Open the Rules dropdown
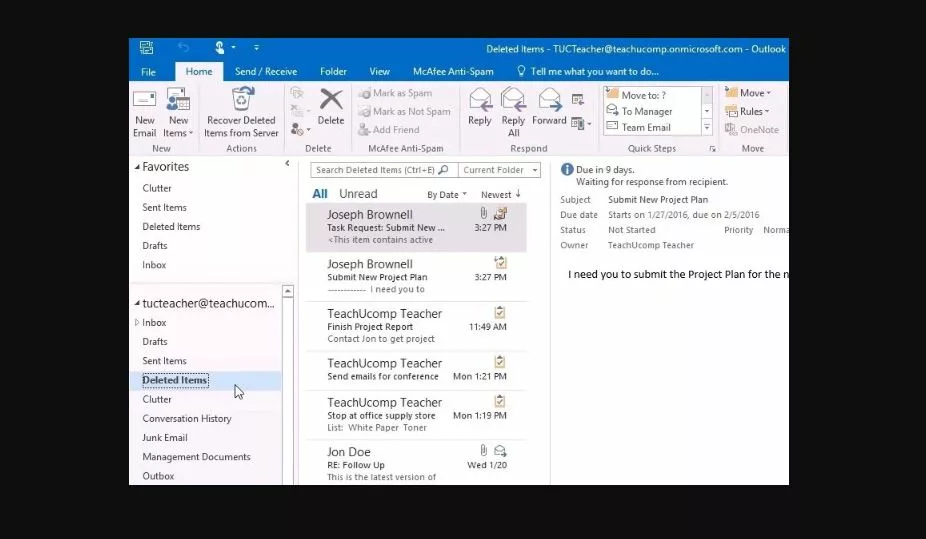926x539 pixels. (x=747, y=112)
